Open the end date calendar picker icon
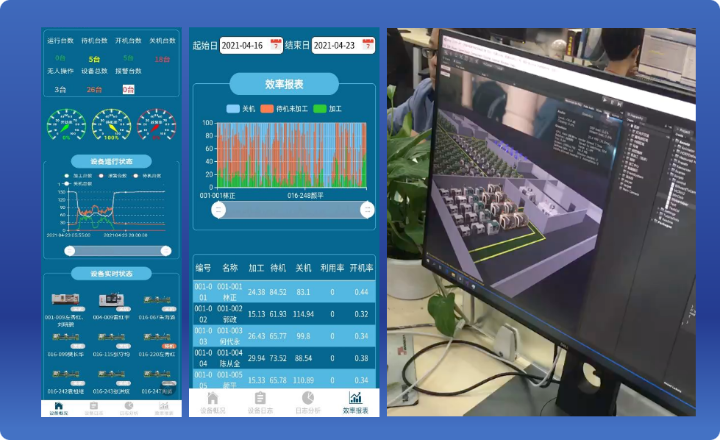 coord(368,45)
